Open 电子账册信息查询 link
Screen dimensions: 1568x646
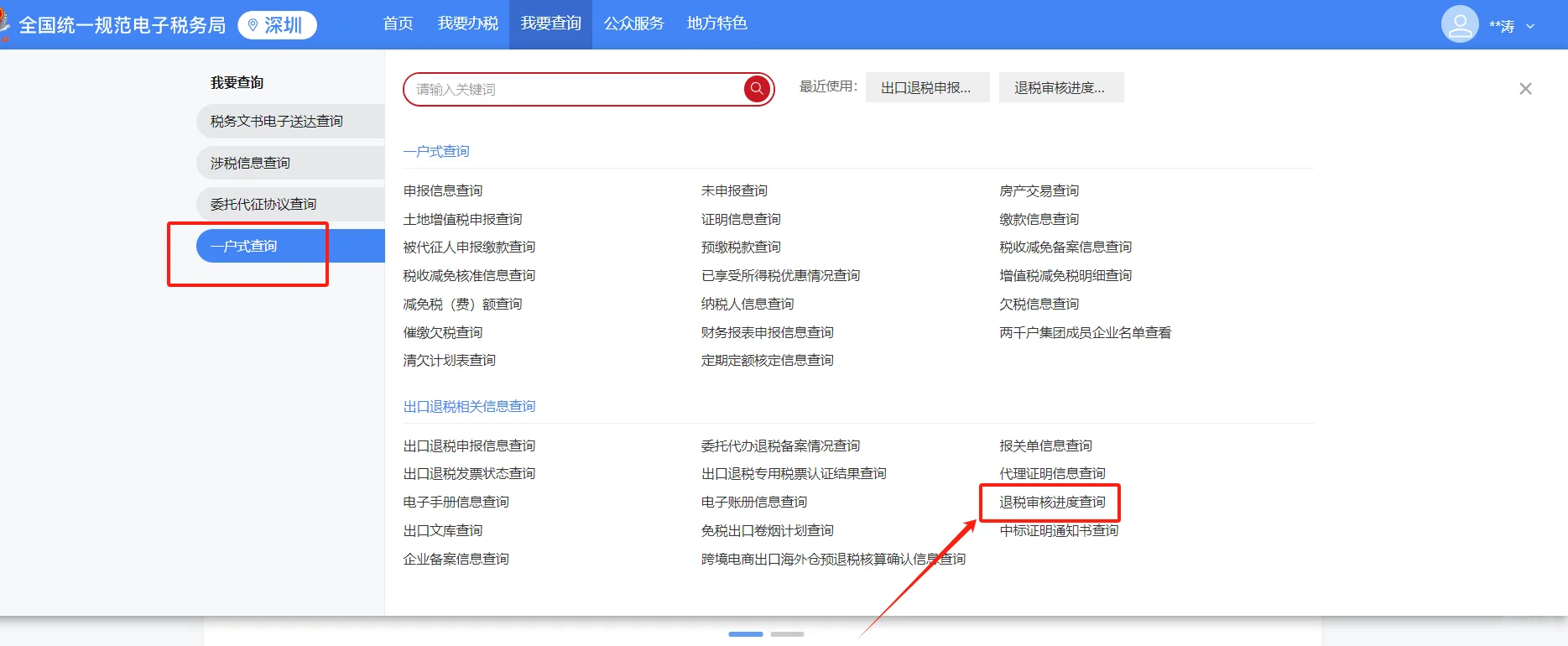(x=754, y=502)
